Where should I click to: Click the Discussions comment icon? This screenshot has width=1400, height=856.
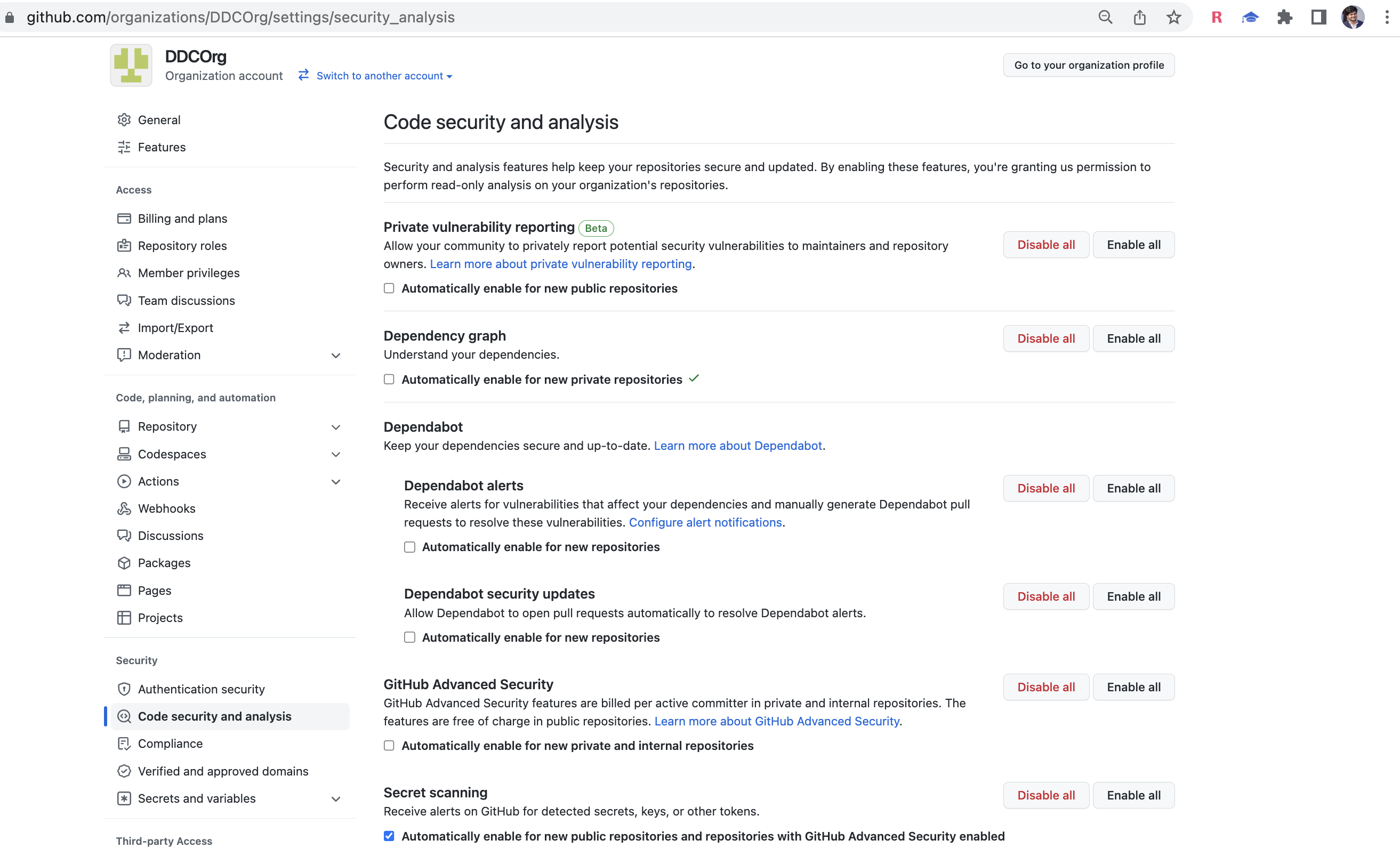124,536
